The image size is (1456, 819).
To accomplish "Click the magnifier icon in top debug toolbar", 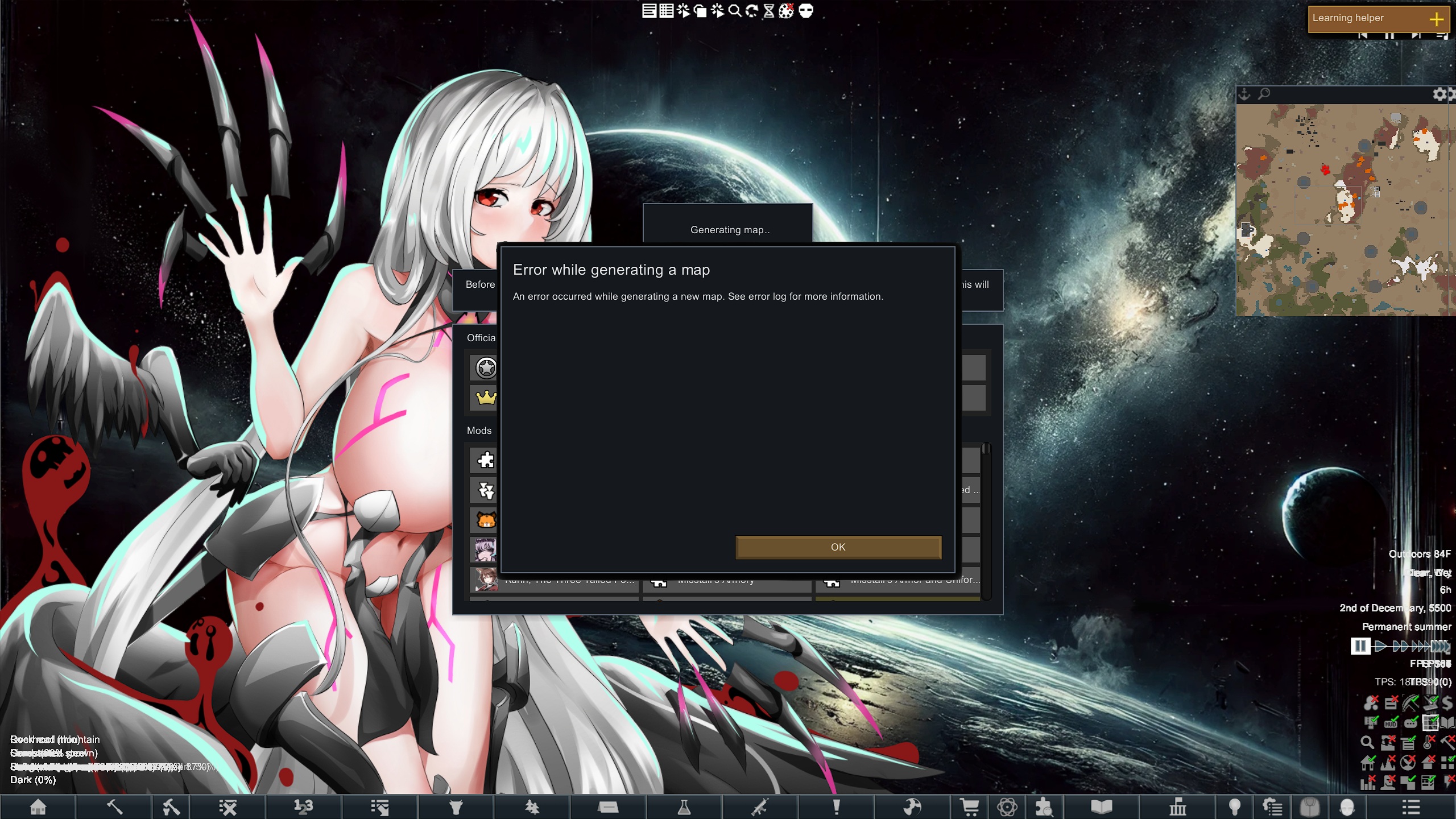I will coord(734,11).
